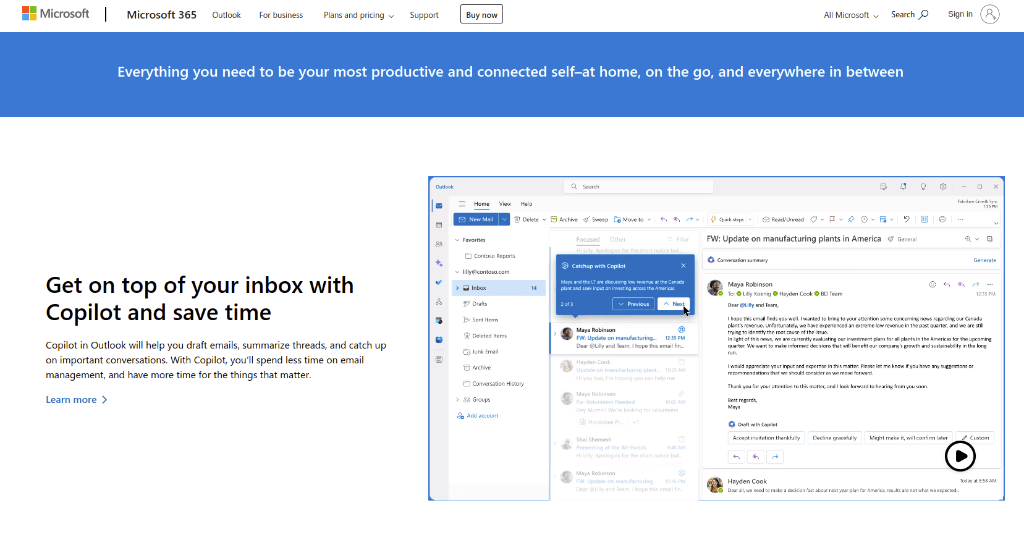This screenshot has height=533, width=1024.
Task: Click the Sign in account avatar
Action: click(x=990, y=14)
